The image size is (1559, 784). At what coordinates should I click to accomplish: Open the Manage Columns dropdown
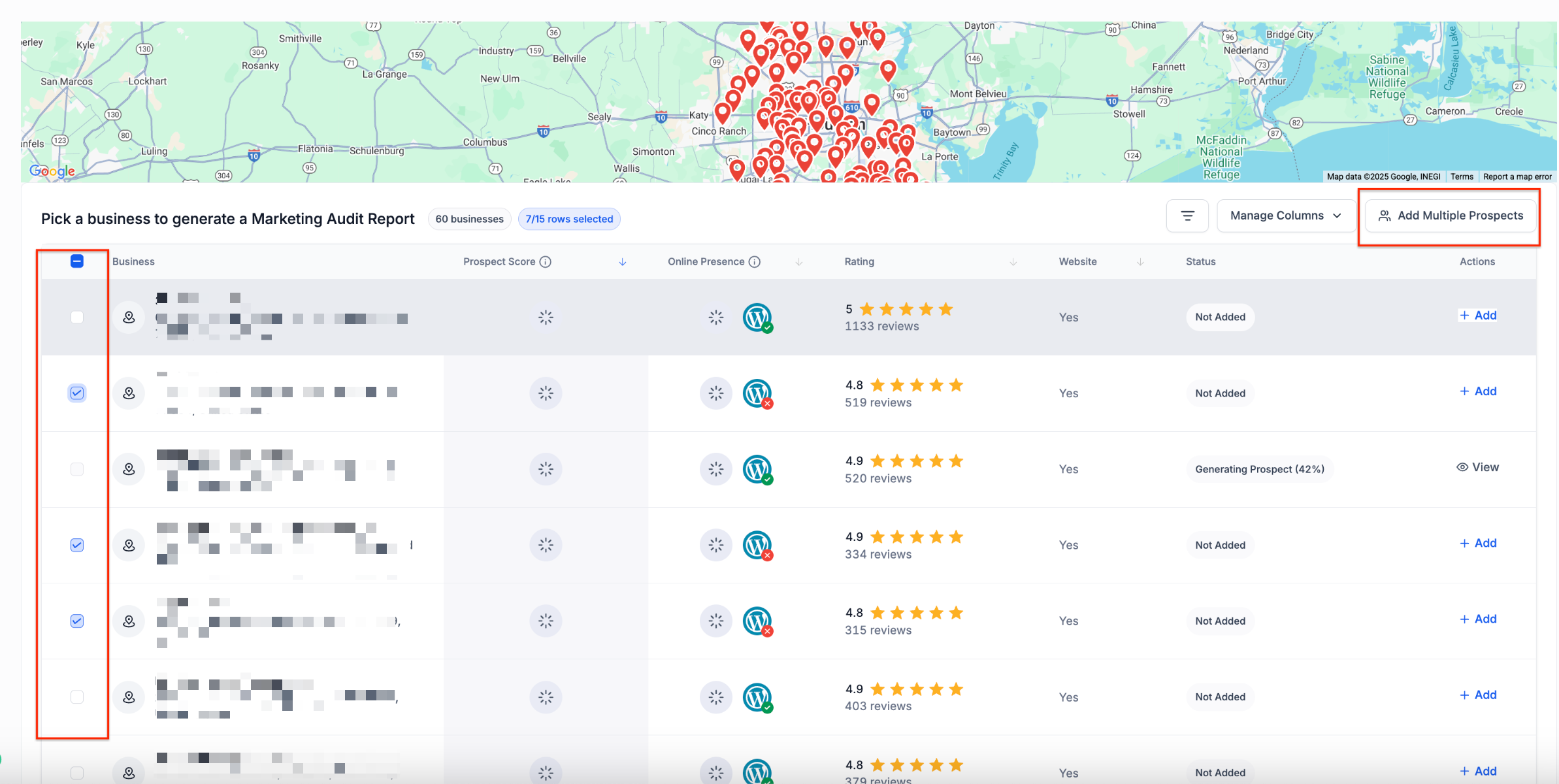(1285, 216)
